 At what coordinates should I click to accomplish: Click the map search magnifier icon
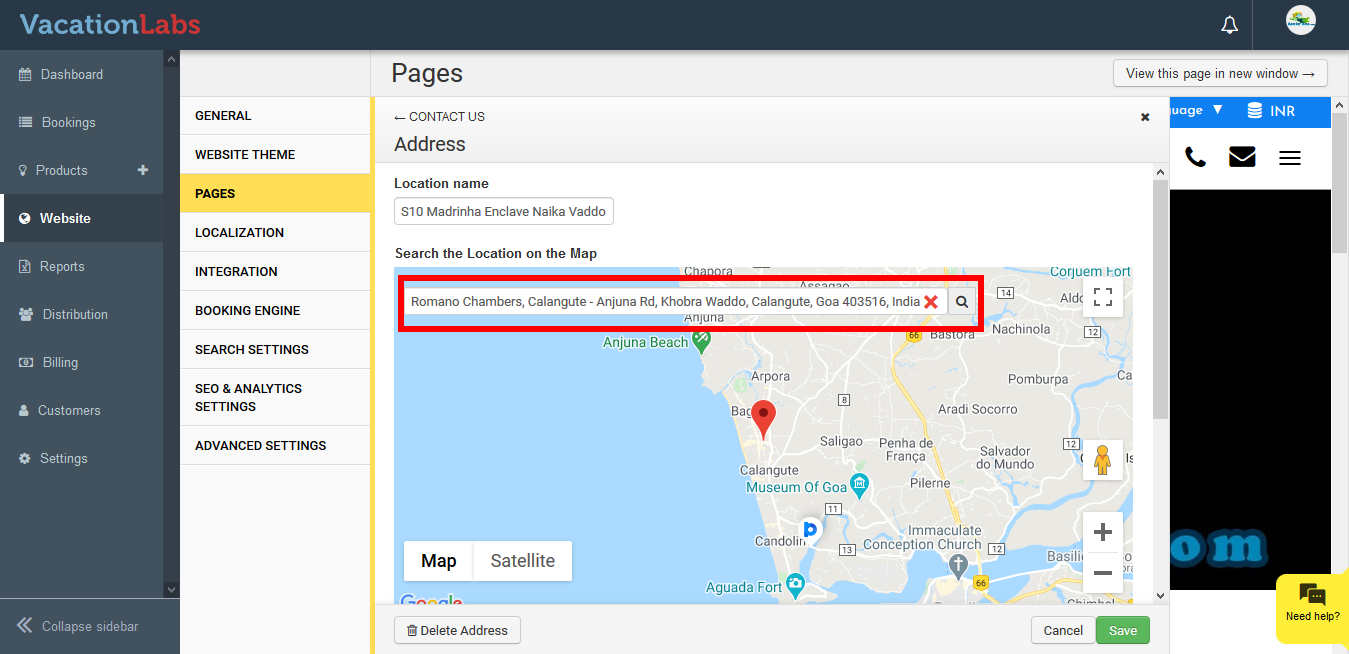tap(962, 301)
